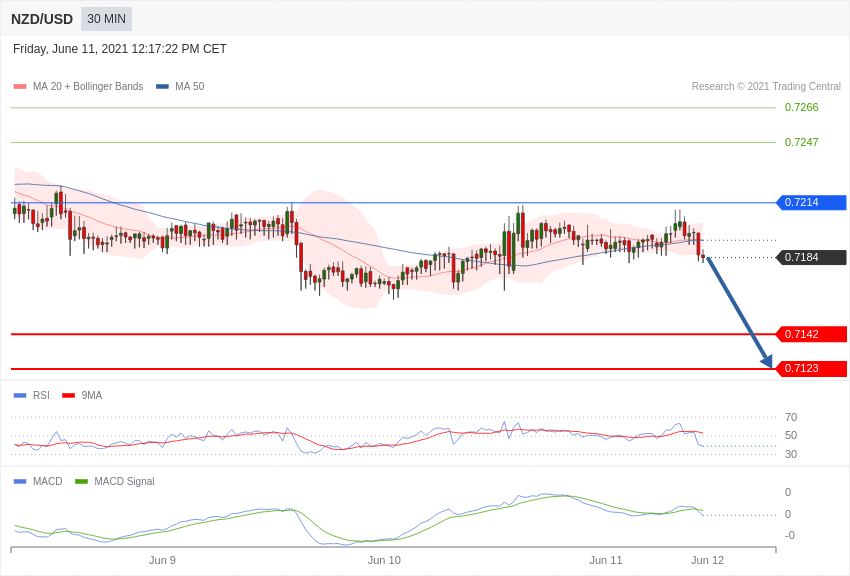The width and height of the screenshot is (850, 576).
Task: Click the date and time text line
Action: click(x=120, y=49)
